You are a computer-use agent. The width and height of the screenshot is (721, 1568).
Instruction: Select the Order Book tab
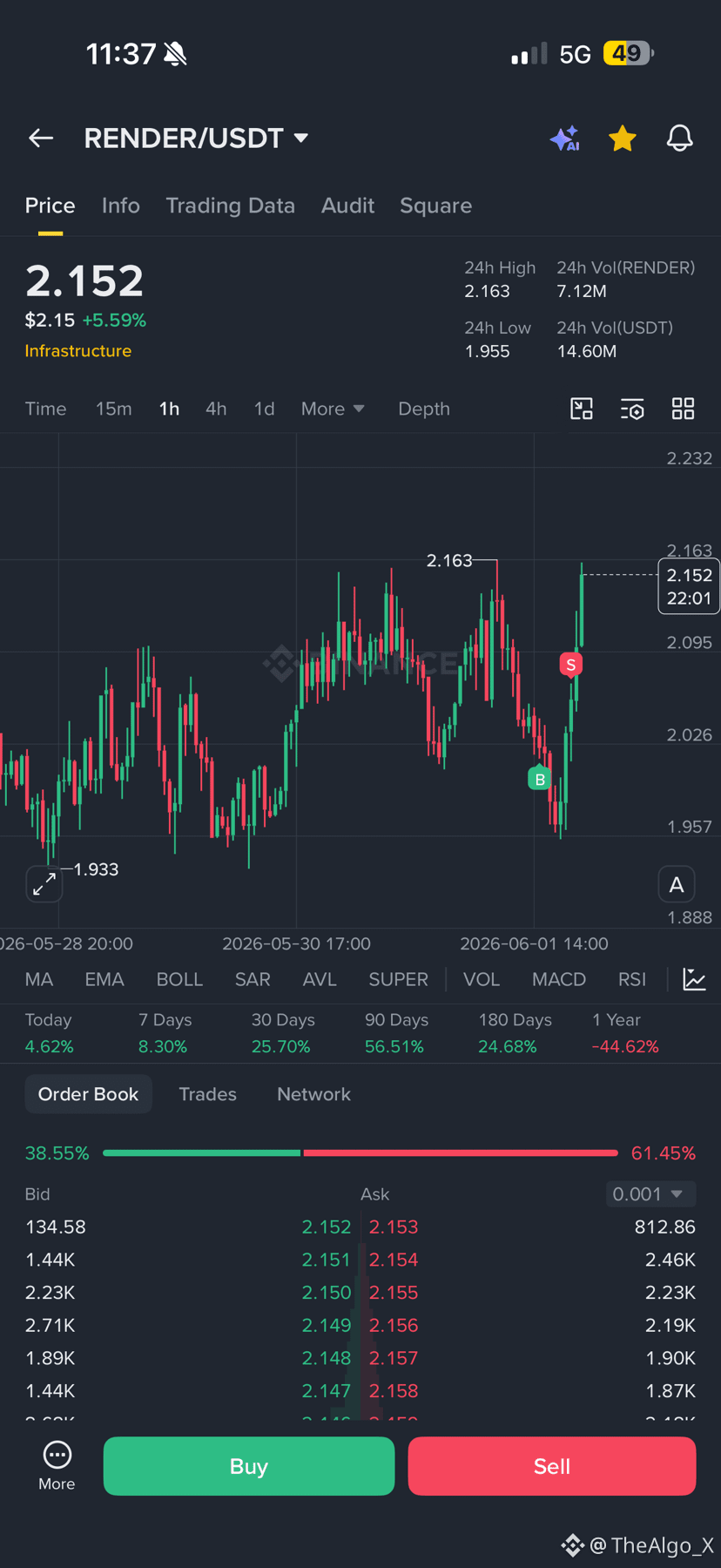click(x=88, y=1094)
